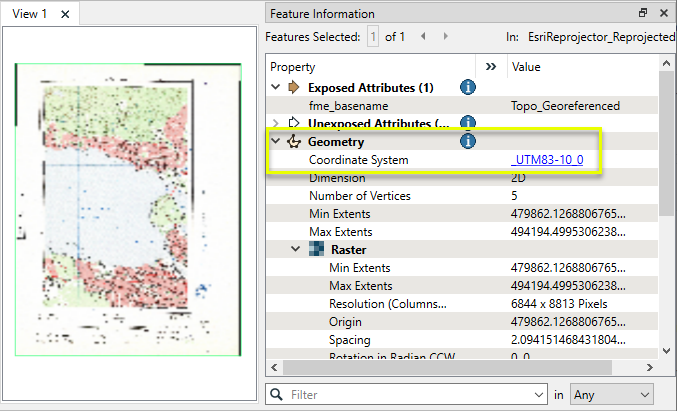The image size is (677, 411).
Task: Click the Geometry info icon
Action: pos(467,141)
